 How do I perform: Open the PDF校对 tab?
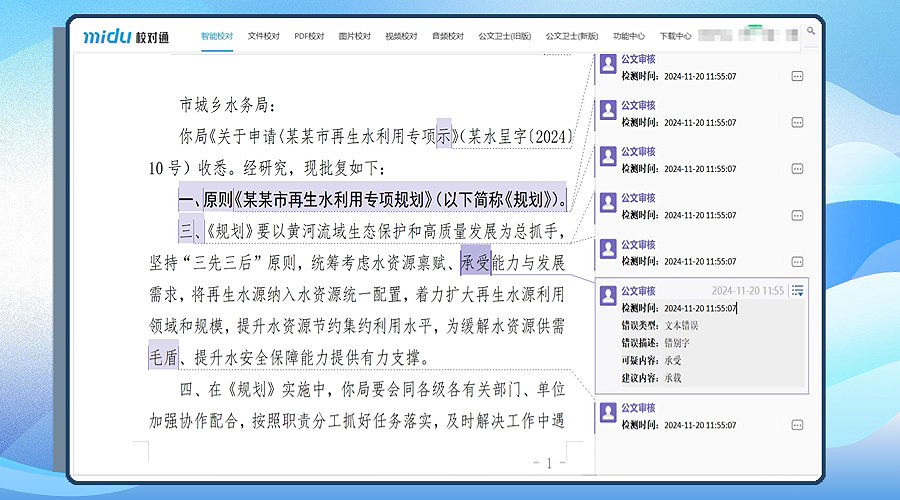[309, 36]
